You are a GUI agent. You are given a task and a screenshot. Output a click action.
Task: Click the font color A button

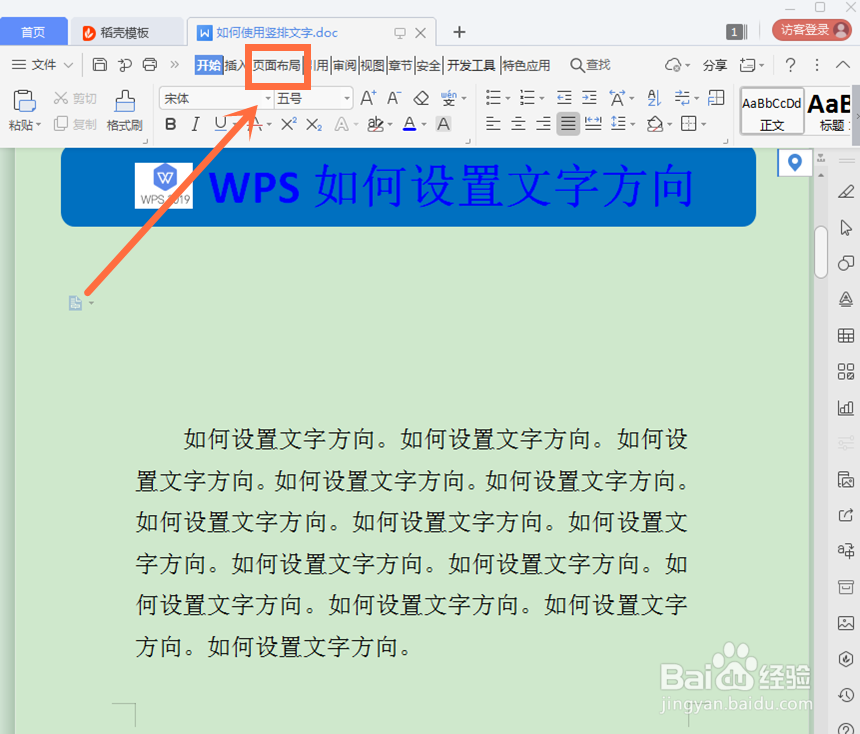[409, 124]
